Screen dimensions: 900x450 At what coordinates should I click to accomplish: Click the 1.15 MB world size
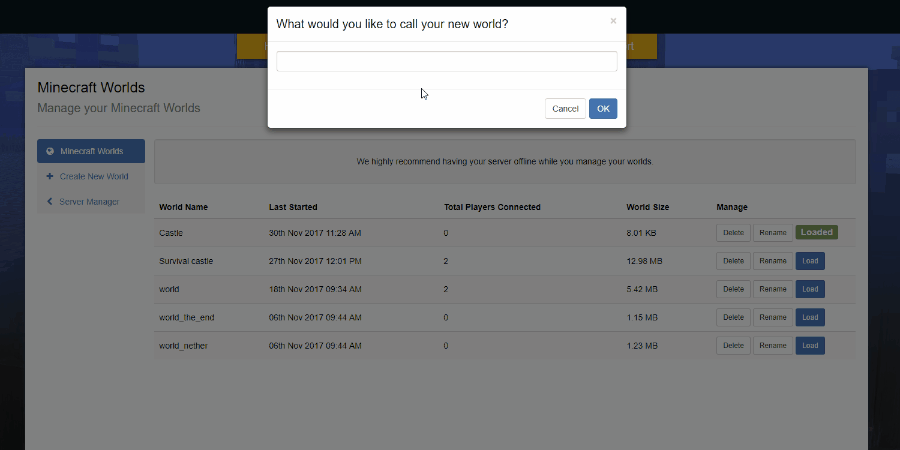click(x=642, y=317)
